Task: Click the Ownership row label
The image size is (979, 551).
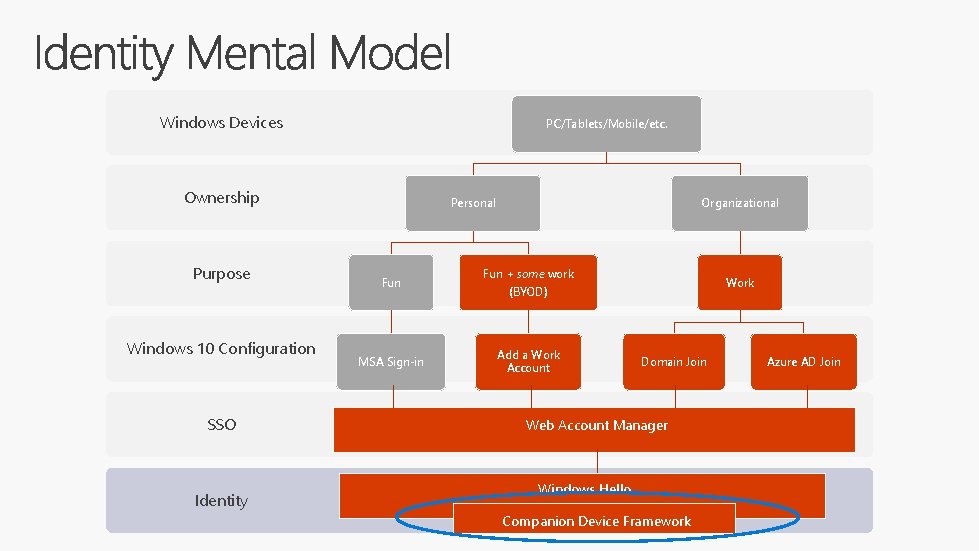Action: pos(222,198)
